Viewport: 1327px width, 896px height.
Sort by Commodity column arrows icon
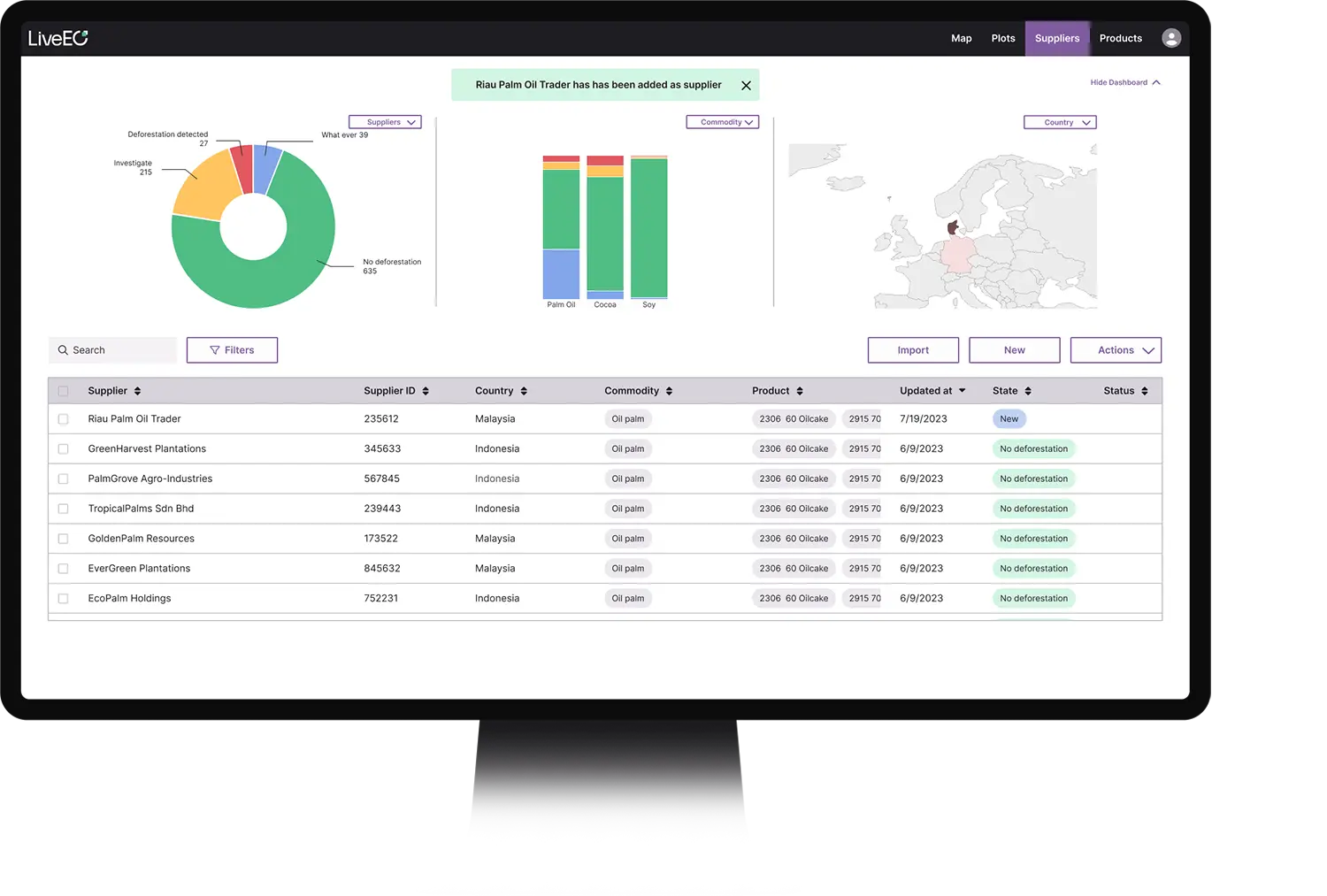pyautogui.click(x=669, y=391)
